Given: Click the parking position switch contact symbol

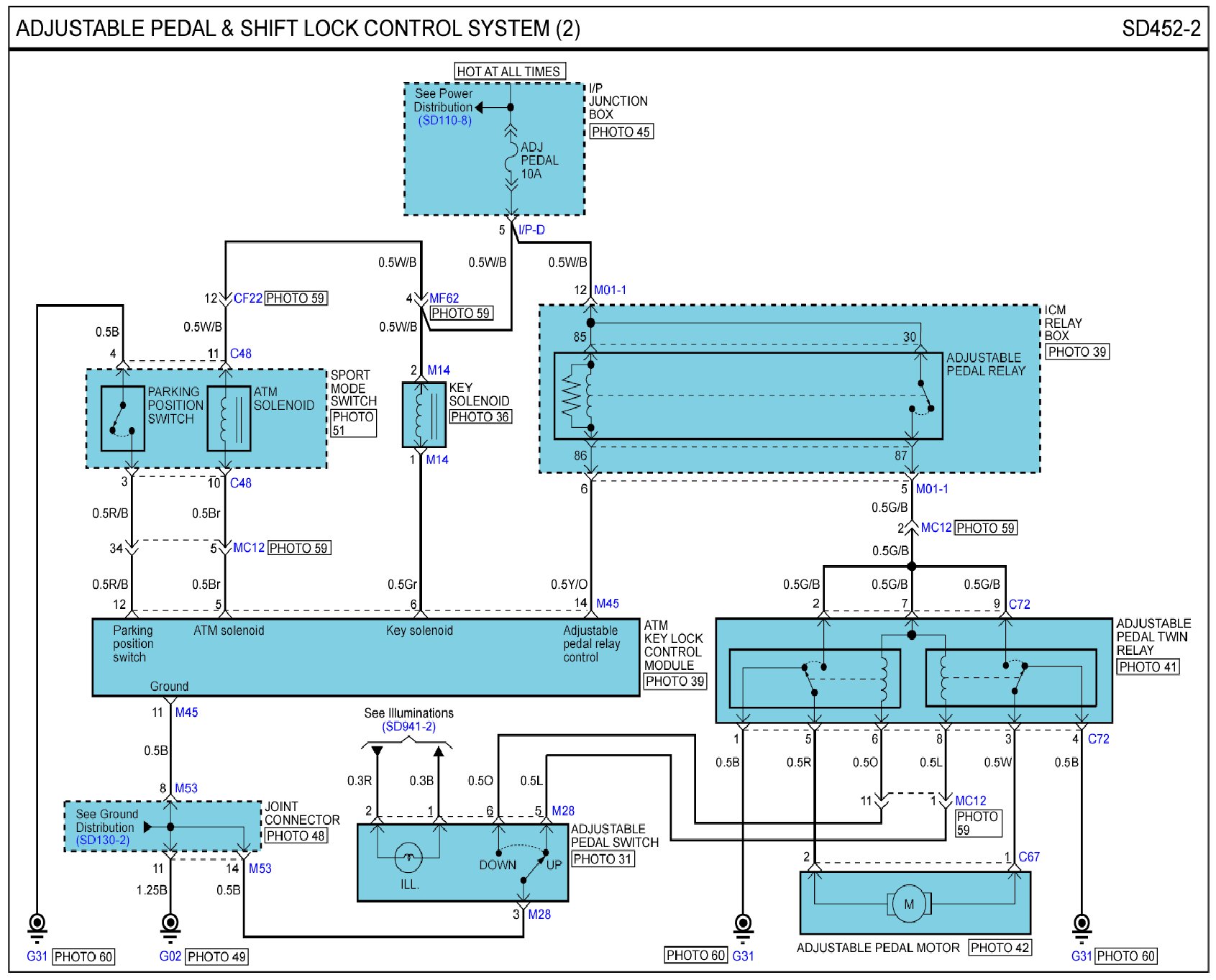Looking at the screenshot, I should 122,418.
